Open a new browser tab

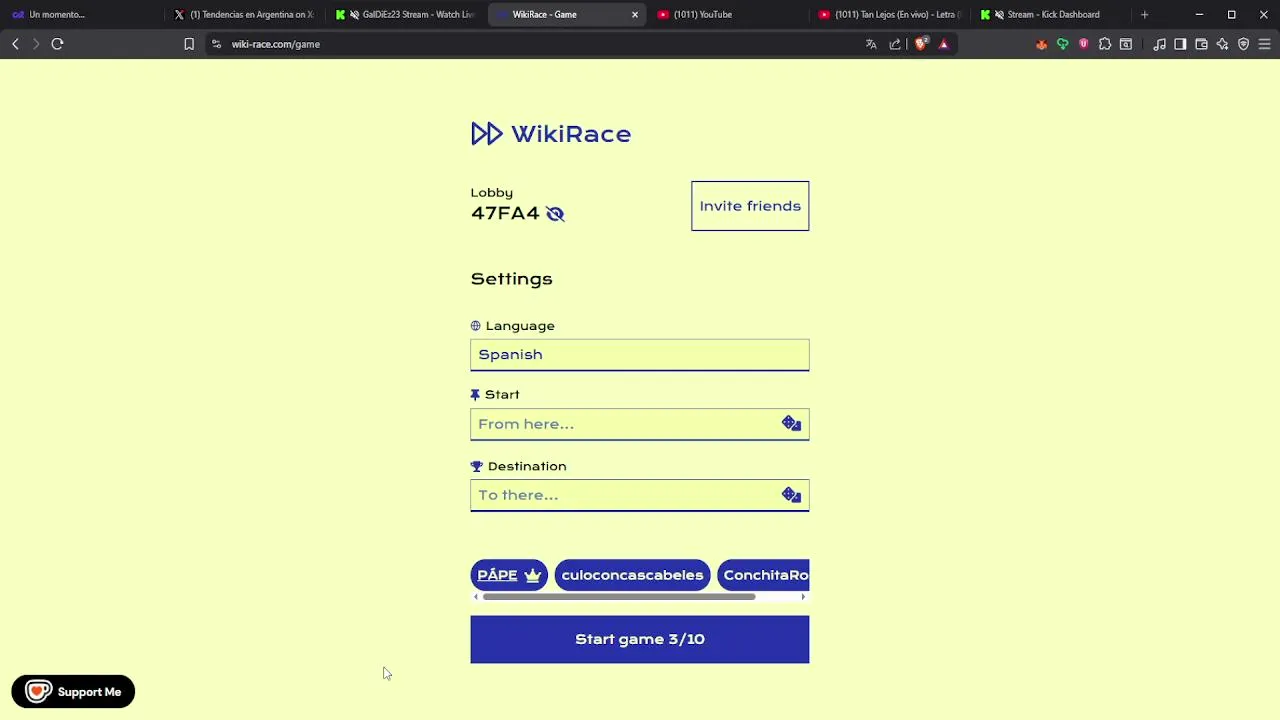(1144, 15)
